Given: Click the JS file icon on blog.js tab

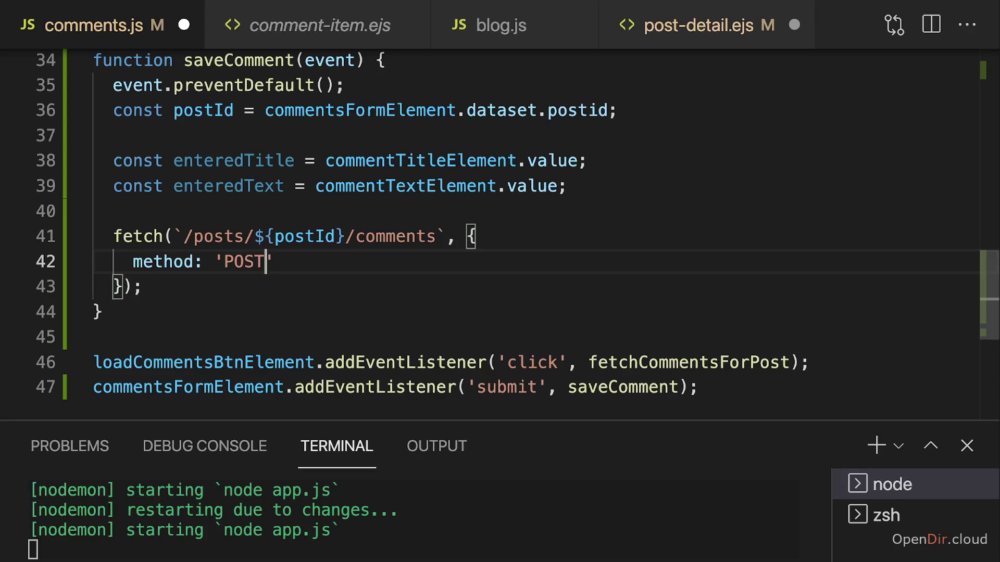Looking at the screenshot, I should pos(459,24).
